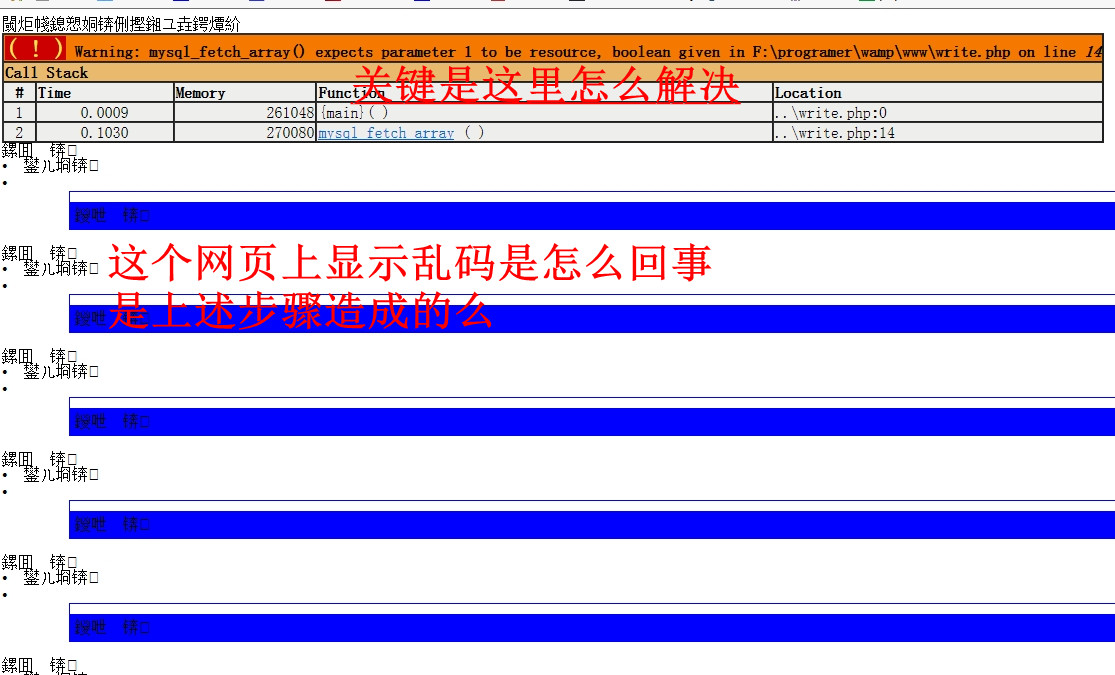Click the first blue banner bar
Viewport: 1115px width, 675px height.
point(590,215)
